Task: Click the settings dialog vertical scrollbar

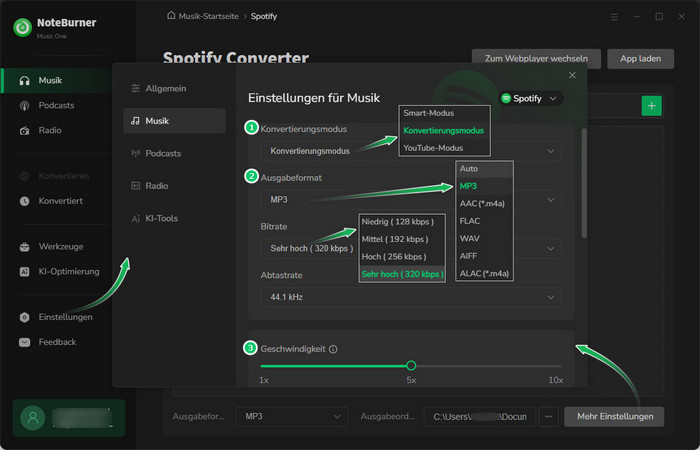Action: (x=584, y=183)
